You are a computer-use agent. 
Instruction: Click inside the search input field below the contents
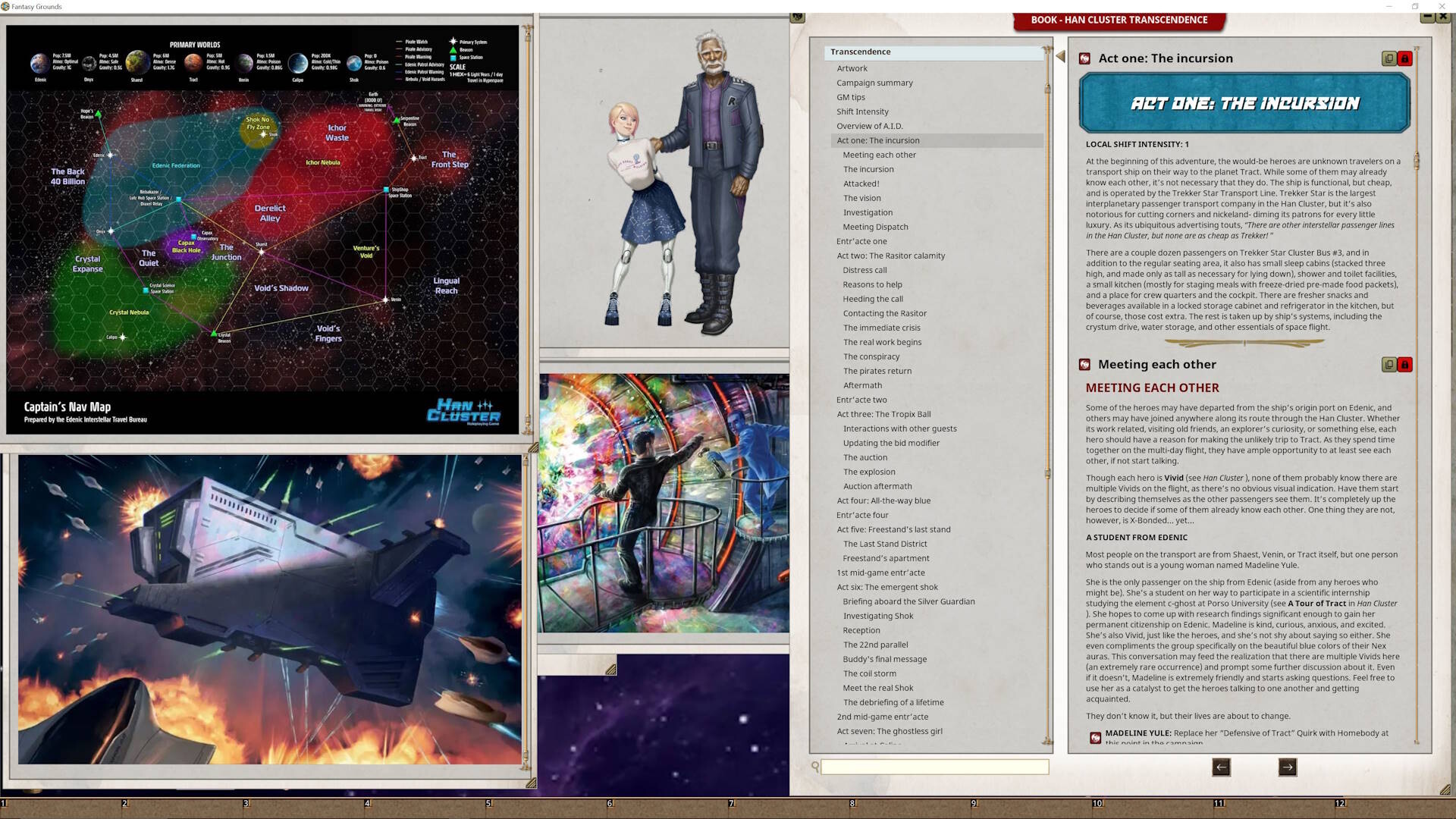(933, 767)
